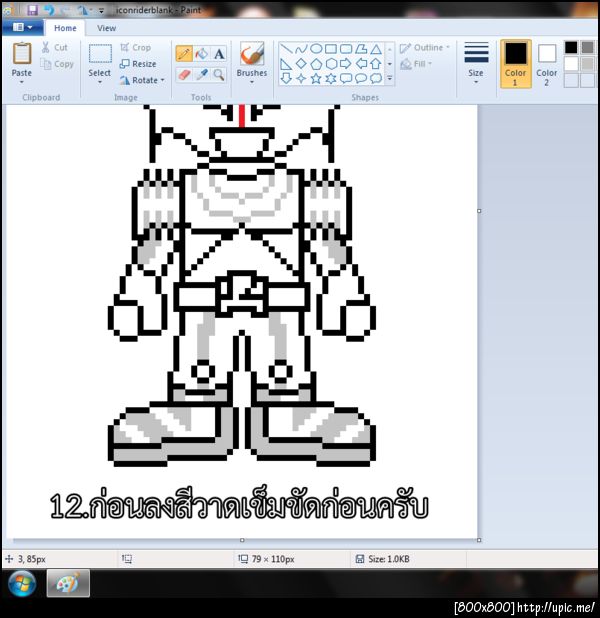Click the Copy button
This screenshot has width=600, height=618.
tap(58, 64)
